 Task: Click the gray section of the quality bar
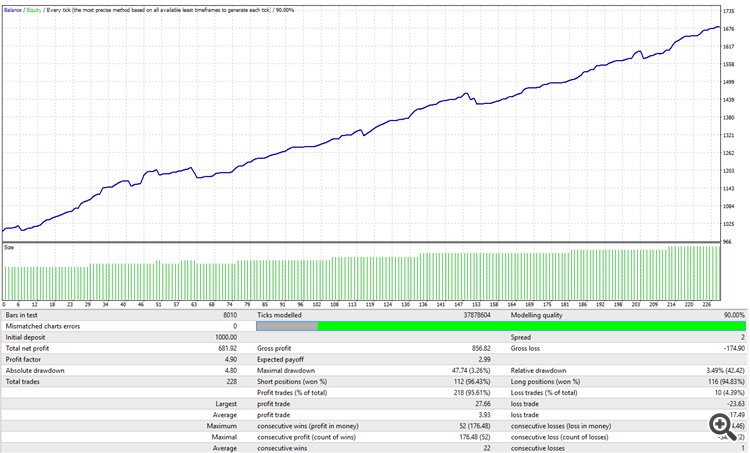(287, 326)
